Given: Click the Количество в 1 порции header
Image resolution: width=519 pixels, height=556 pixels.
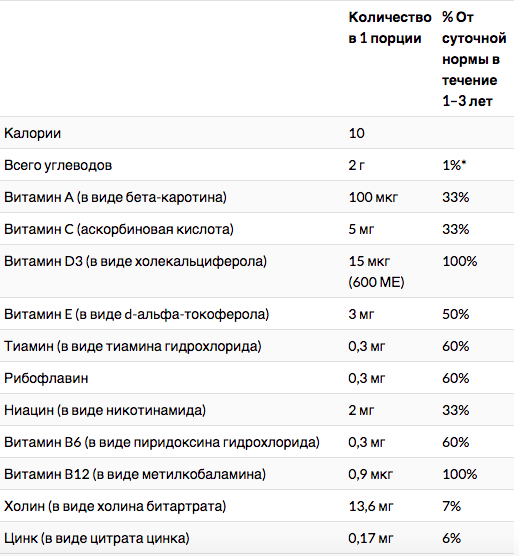Looking at the screenshot, I should click(390, 28).
